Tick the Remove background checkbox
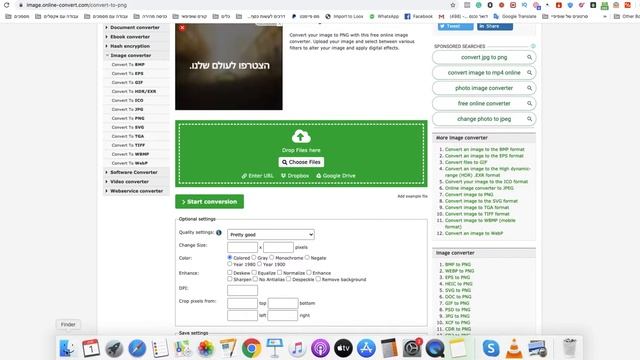 pos(318,279)
